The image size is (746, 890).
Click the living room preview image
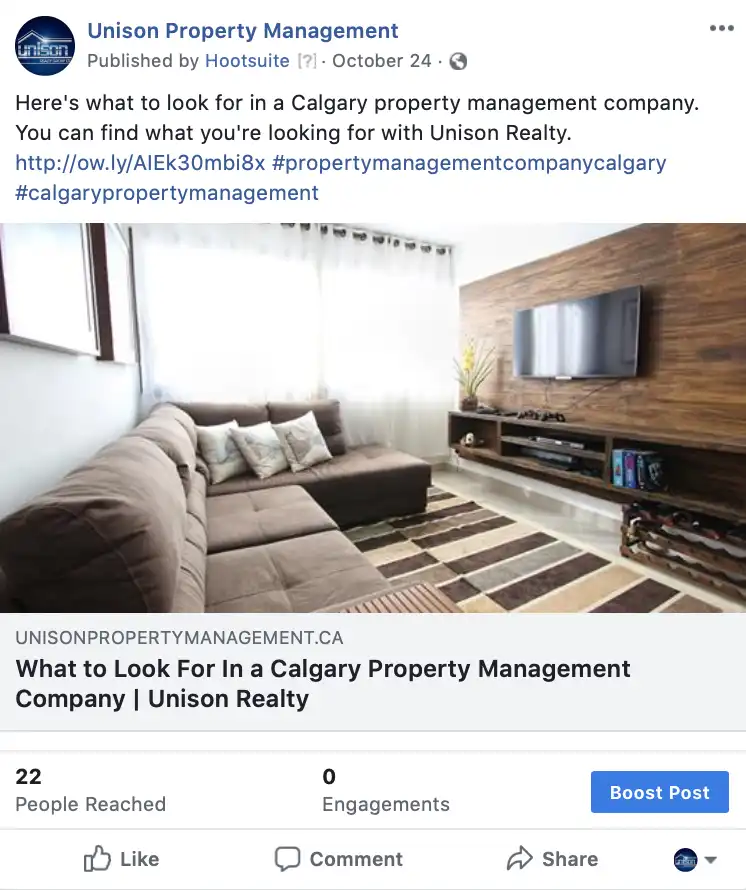[x=373, y=418]
